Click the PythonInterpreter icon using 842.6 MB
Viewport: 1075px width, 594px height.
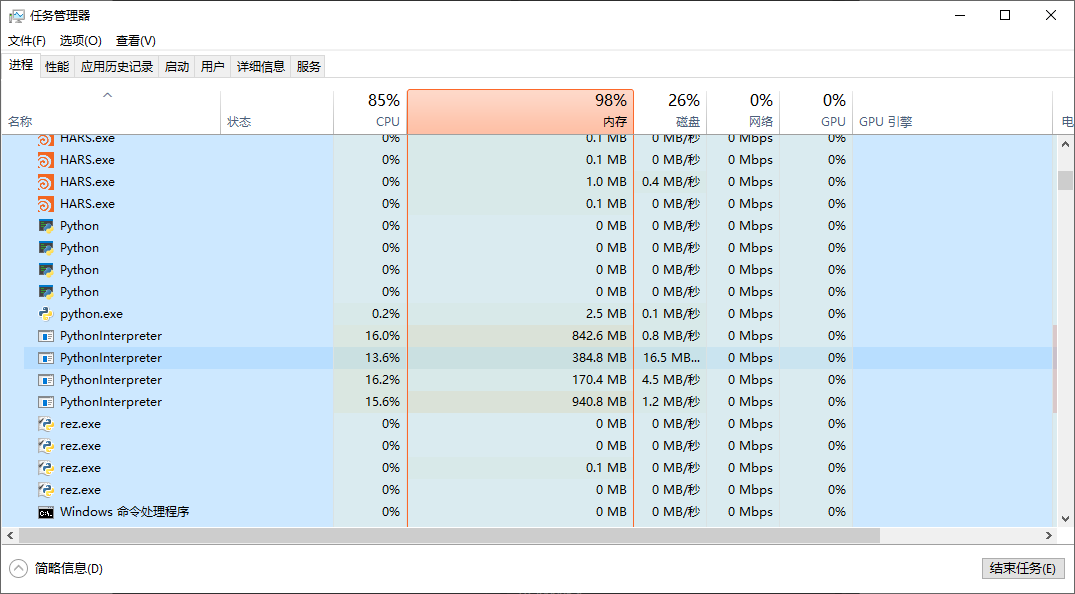click(46, 336)
